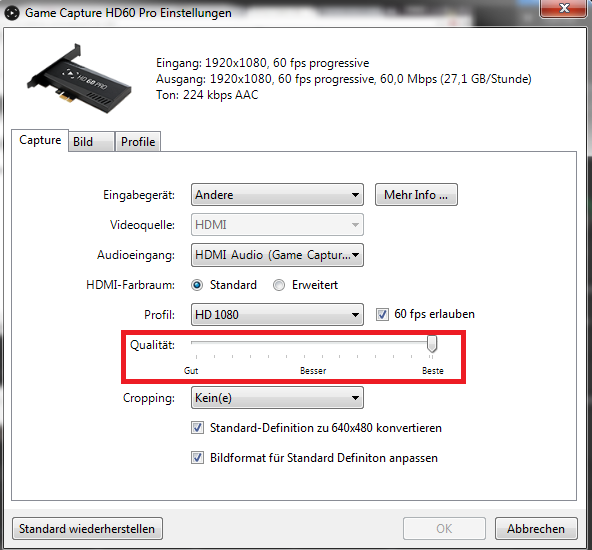
Task: Expand the Profil dropdown set to HD 1080
Action: pos(277,314)
